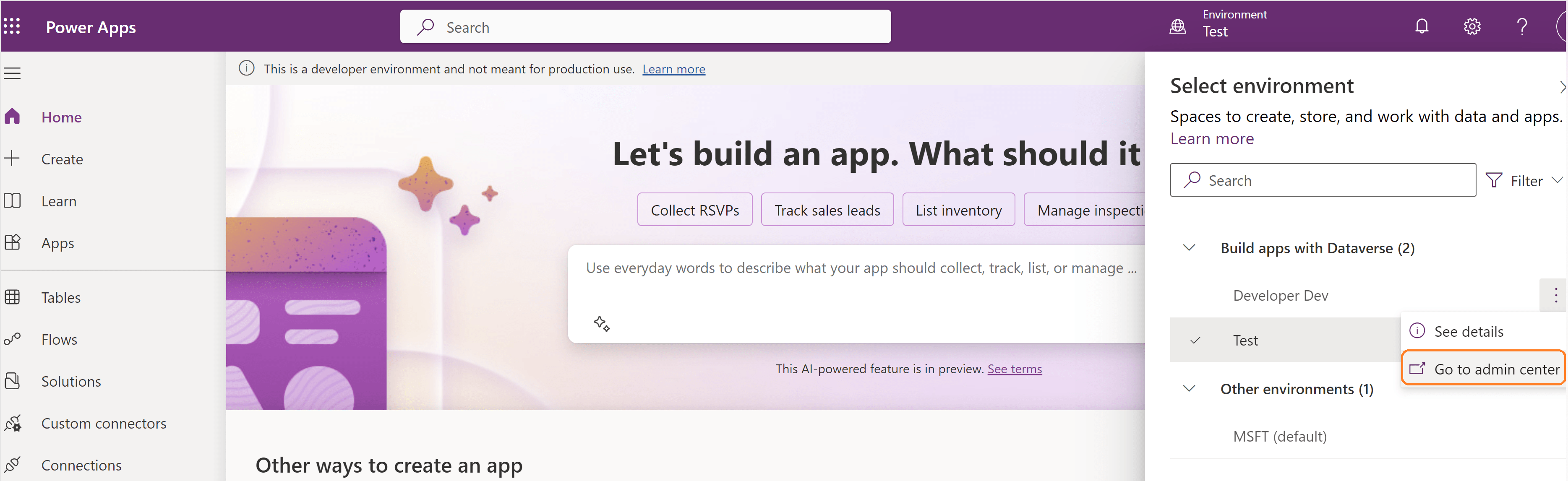Click the info icon beside developer notice

click(247, 68)
